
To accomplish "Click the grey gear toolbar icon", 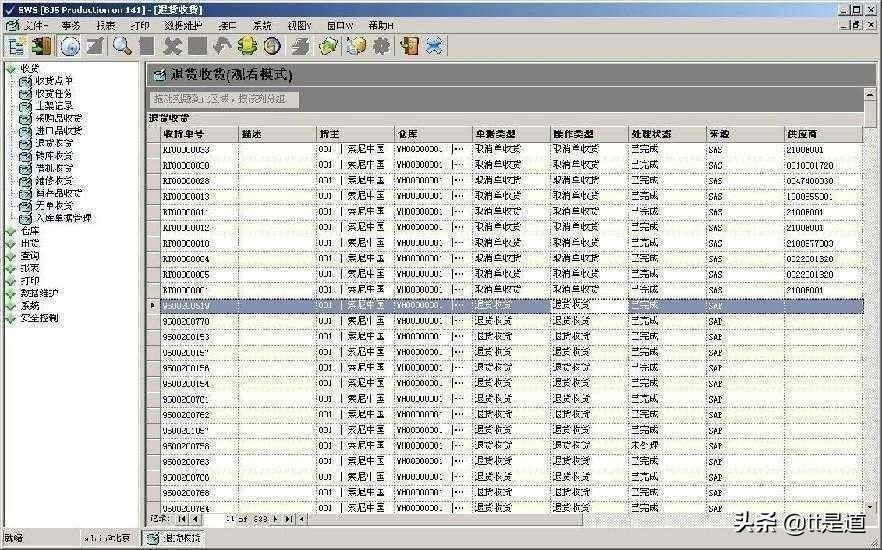I will [x=381, y=46].
